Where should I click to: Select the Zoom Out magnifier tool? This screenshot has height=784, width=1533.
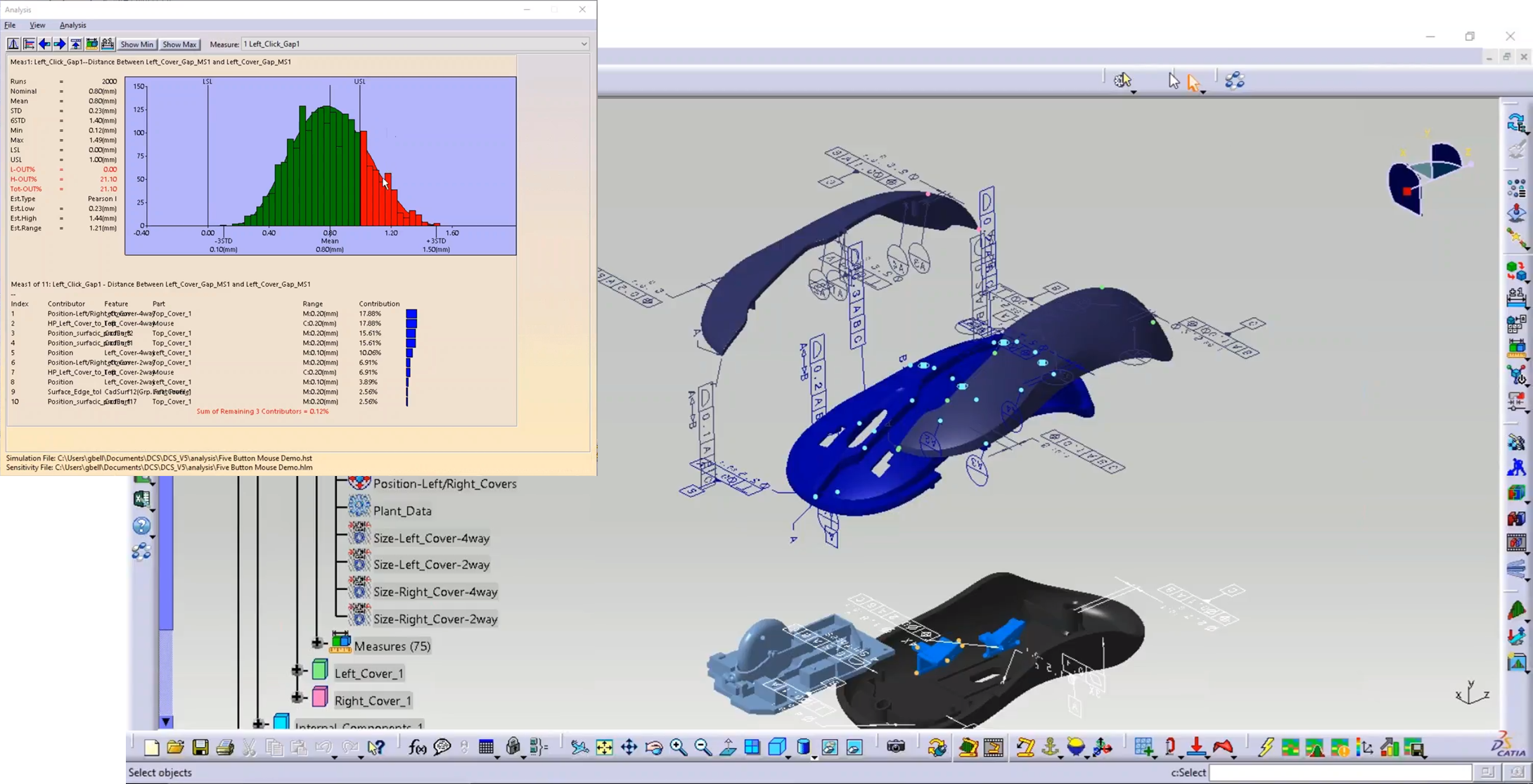tap(703, 747)
